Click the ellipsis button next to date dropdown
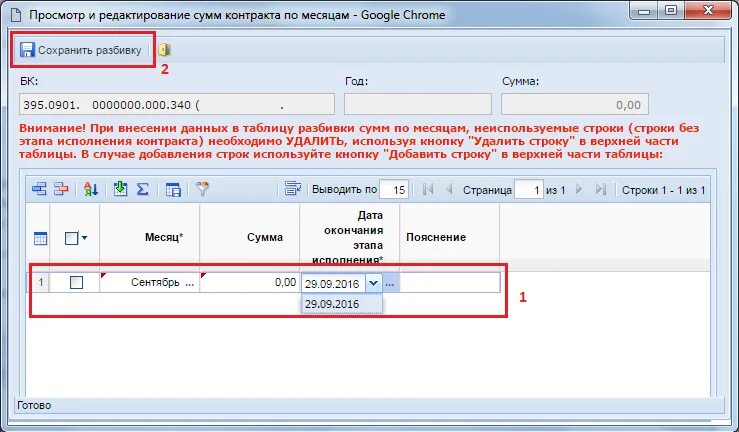The width and height of the screenshot is (739, 432). (x=390, y=284)
